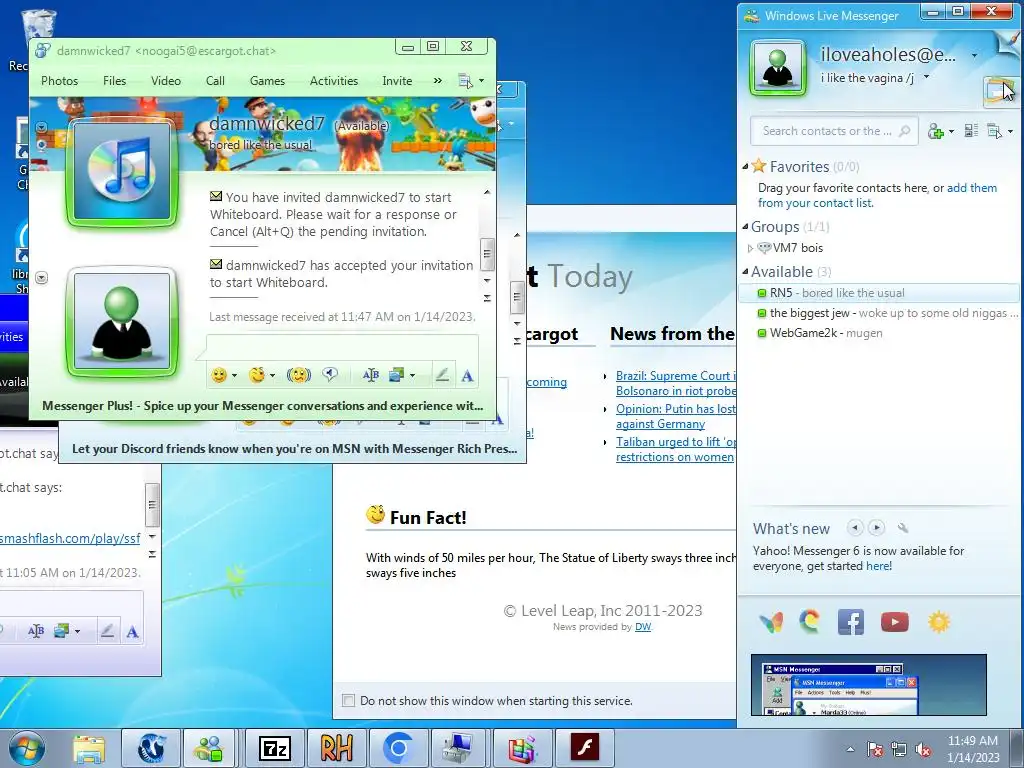Click the yellow sun icon in Messenger footer
Image resolution: width=1024 pixels, height=768 pixels.
pyautogui.click(x=938, y=622)
